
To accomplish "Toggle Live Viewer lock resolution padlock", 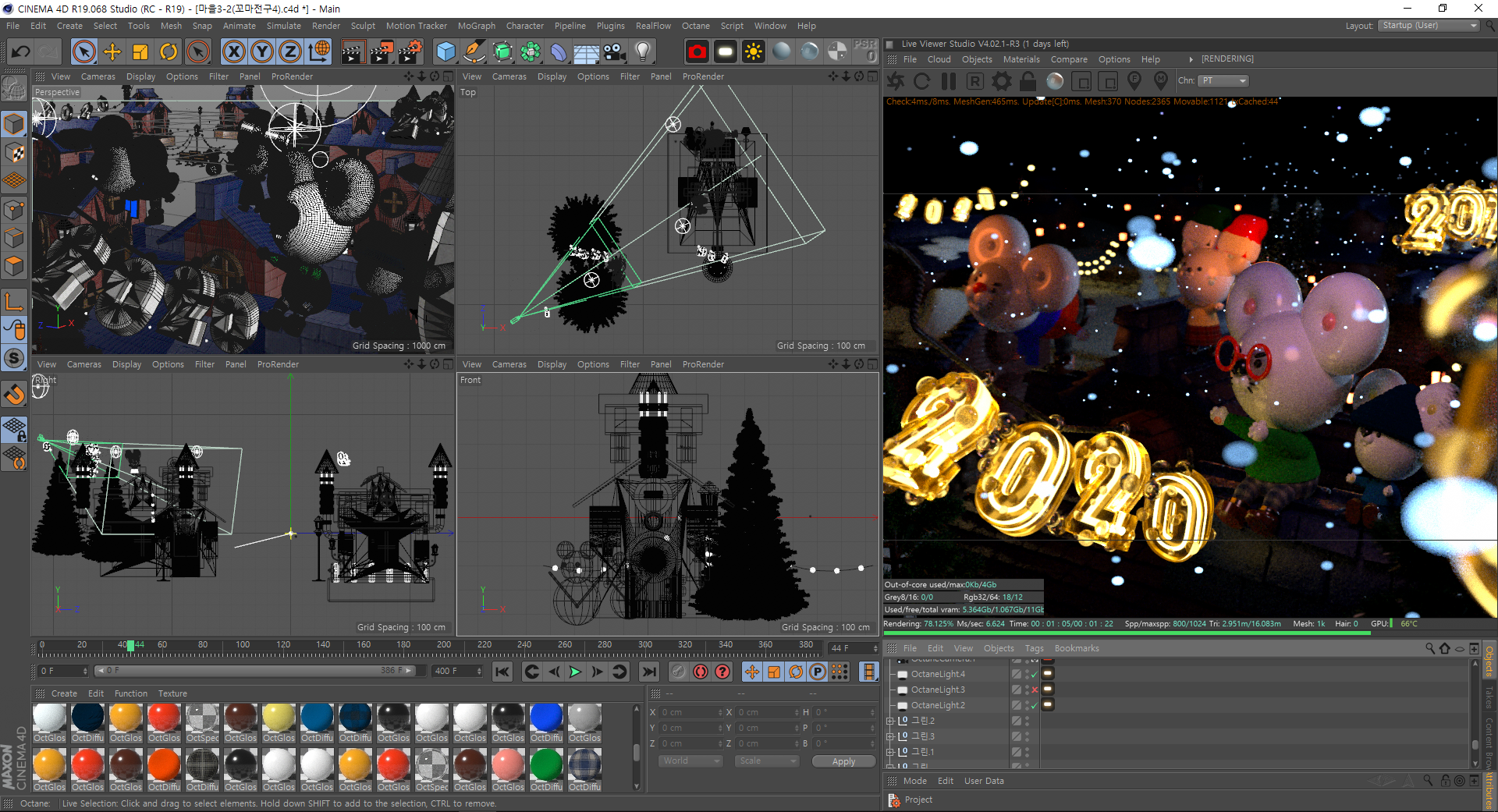I will [x=1028, y=81].
